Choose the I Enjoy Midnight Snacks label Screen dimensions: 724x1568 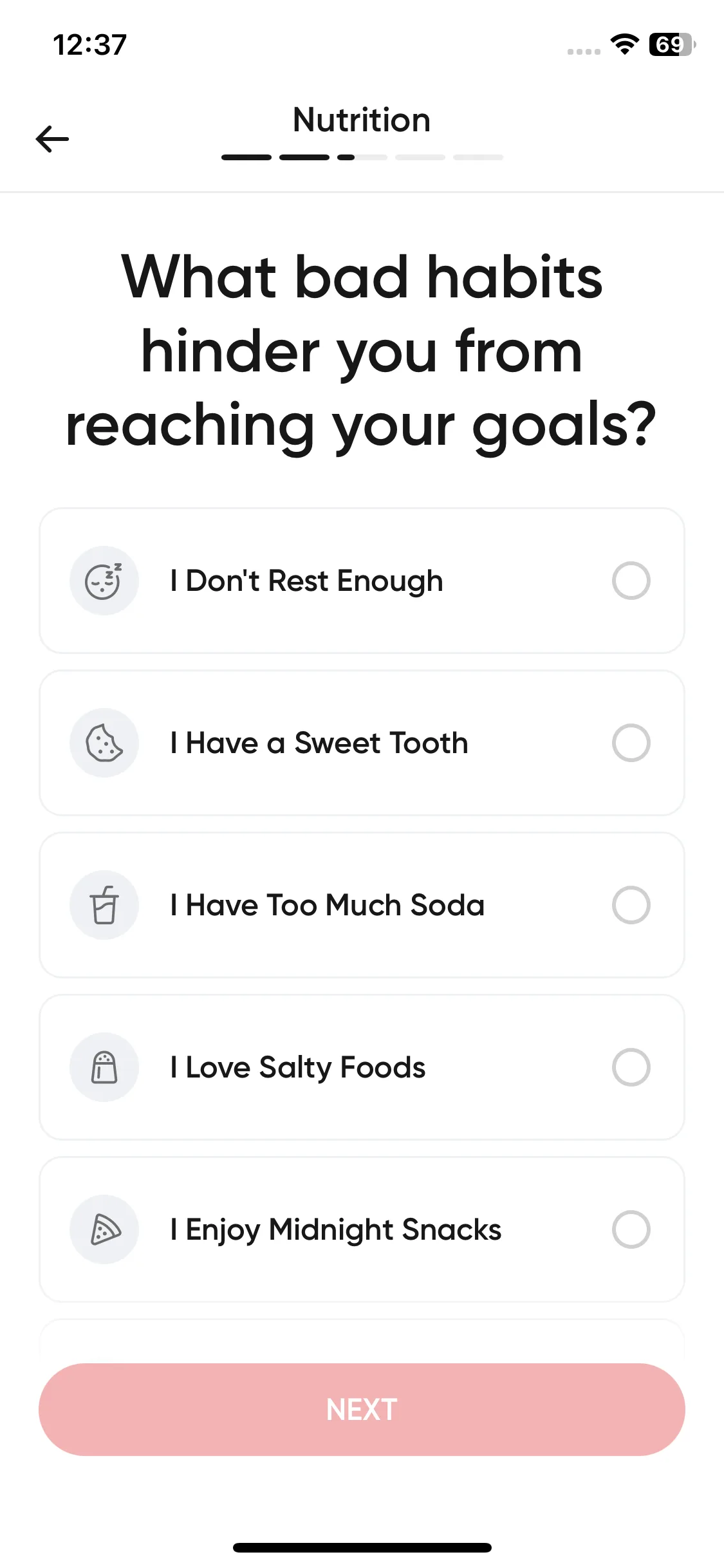click(x=335, y=1230)
